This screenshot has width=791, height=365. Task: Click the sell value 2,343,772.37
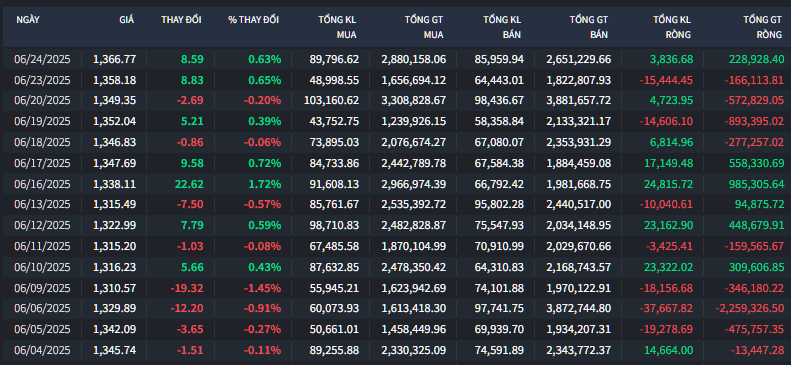pos(579,350)
